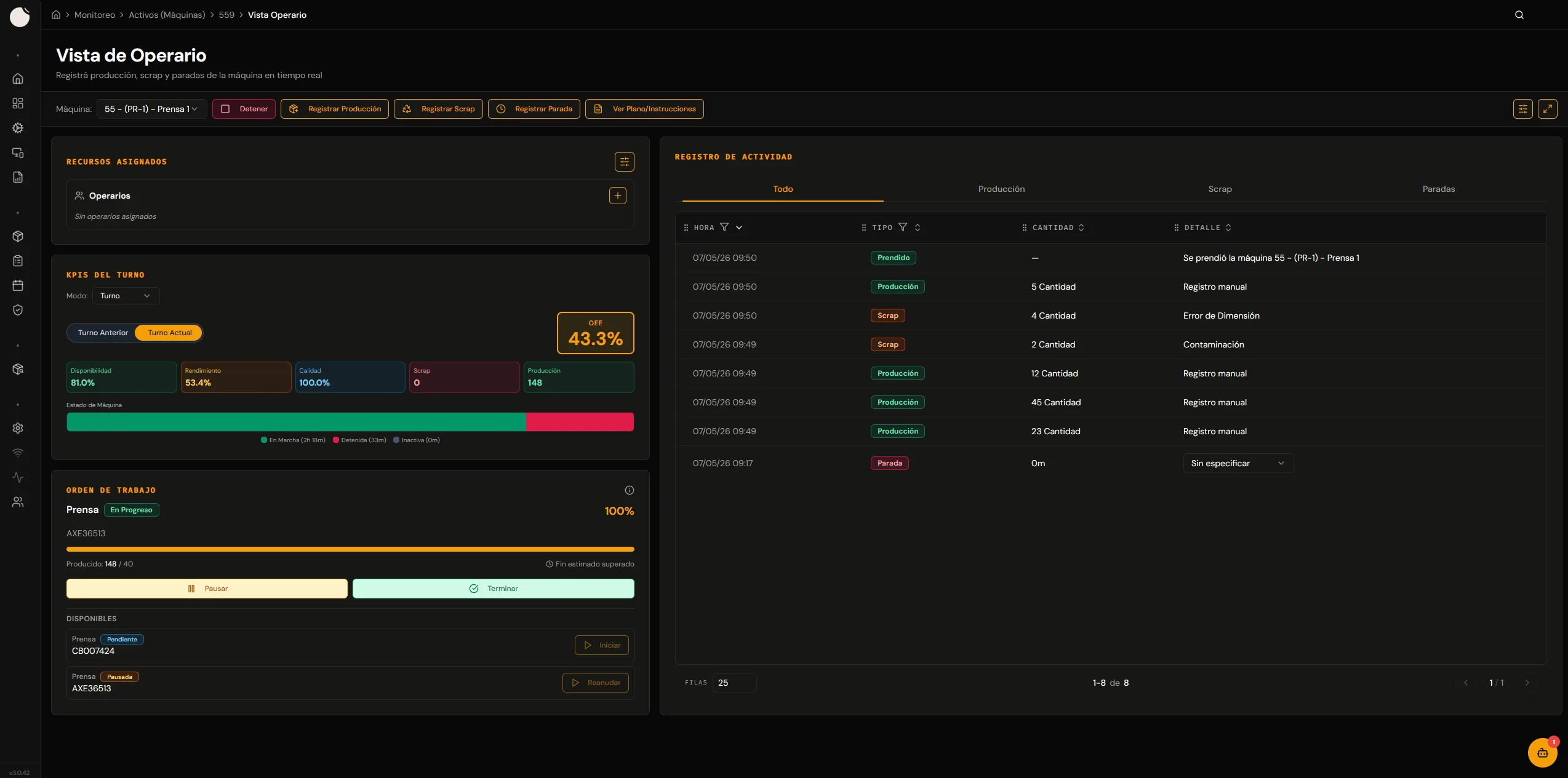Open the activity pulse icon in sidebar

click(18, 477)
